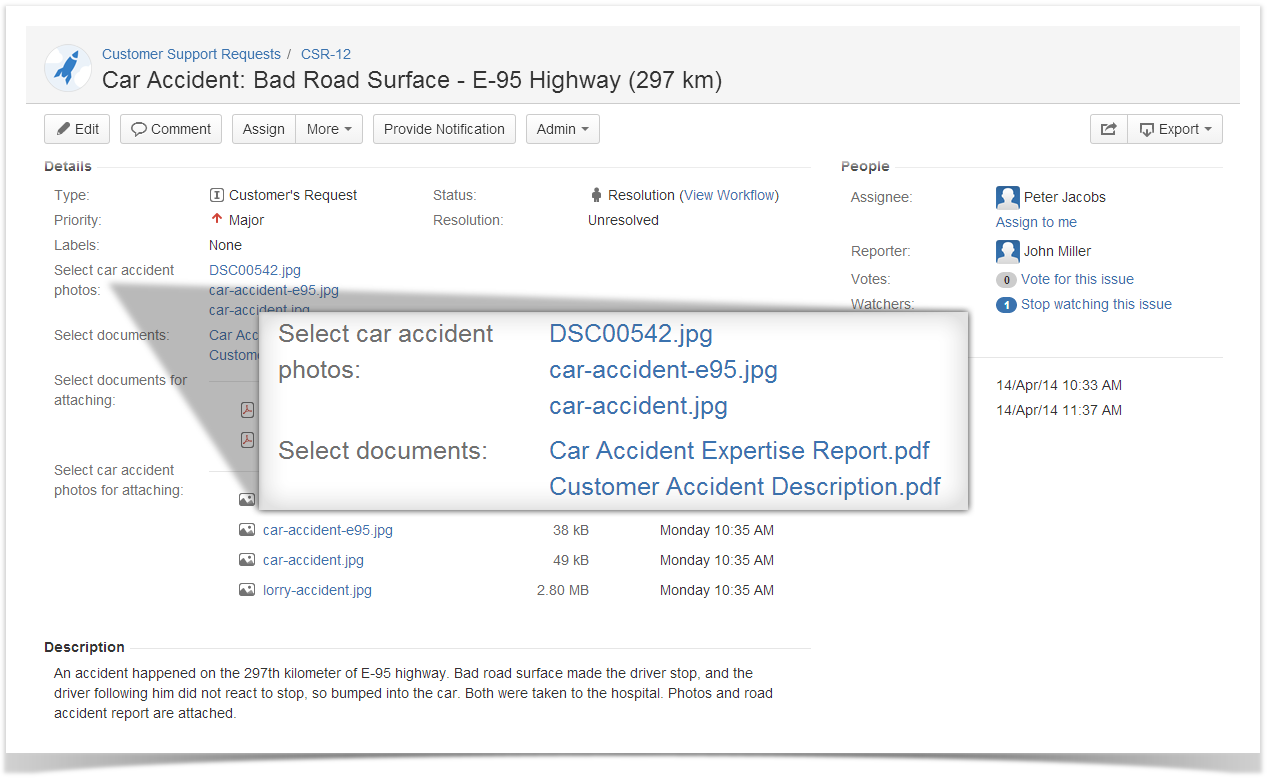Expand the More actions dropdown
This screenshot has width=1274, height=782.
tap(329, 129)
